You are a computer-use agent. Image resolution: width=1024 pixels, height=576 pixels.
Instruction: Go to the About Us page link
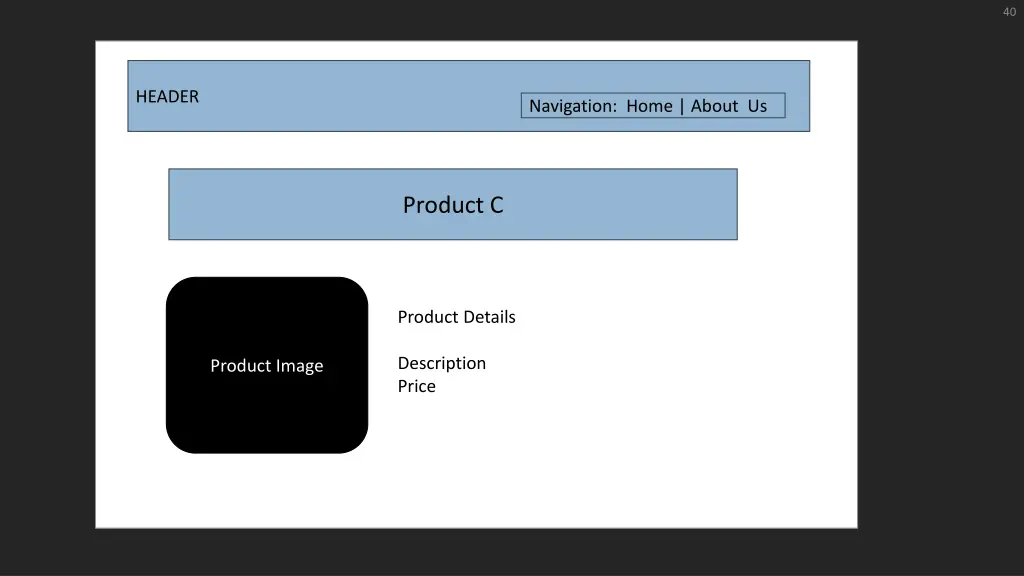pyautogui.click(x=729, y=106)
